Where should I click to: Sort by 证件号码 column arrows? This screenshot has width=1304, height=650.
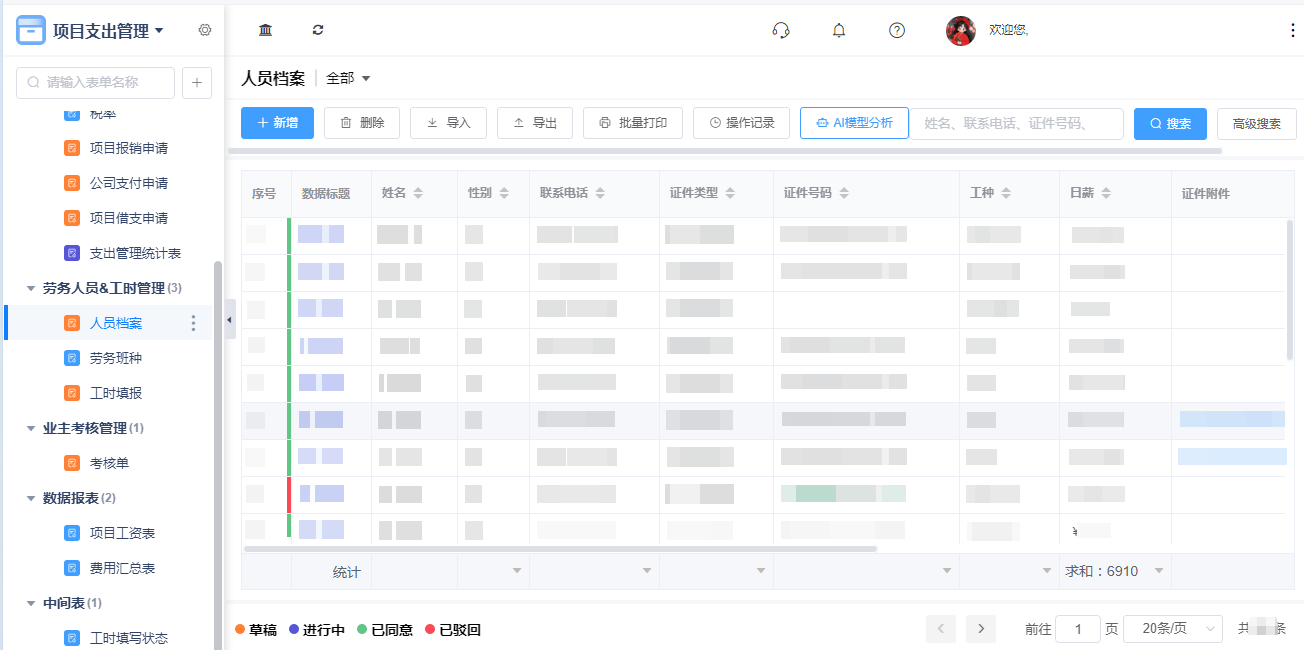[844, 193]
